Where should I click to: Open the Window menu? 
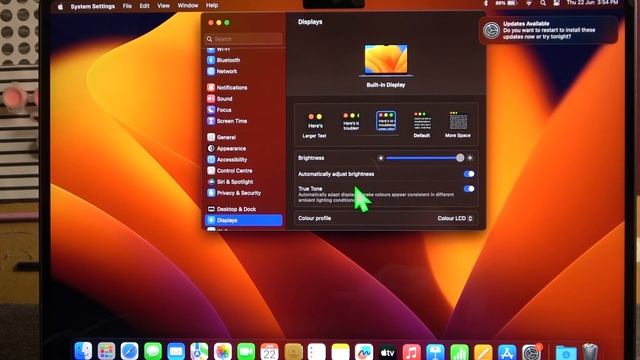(x=188, y=5)
